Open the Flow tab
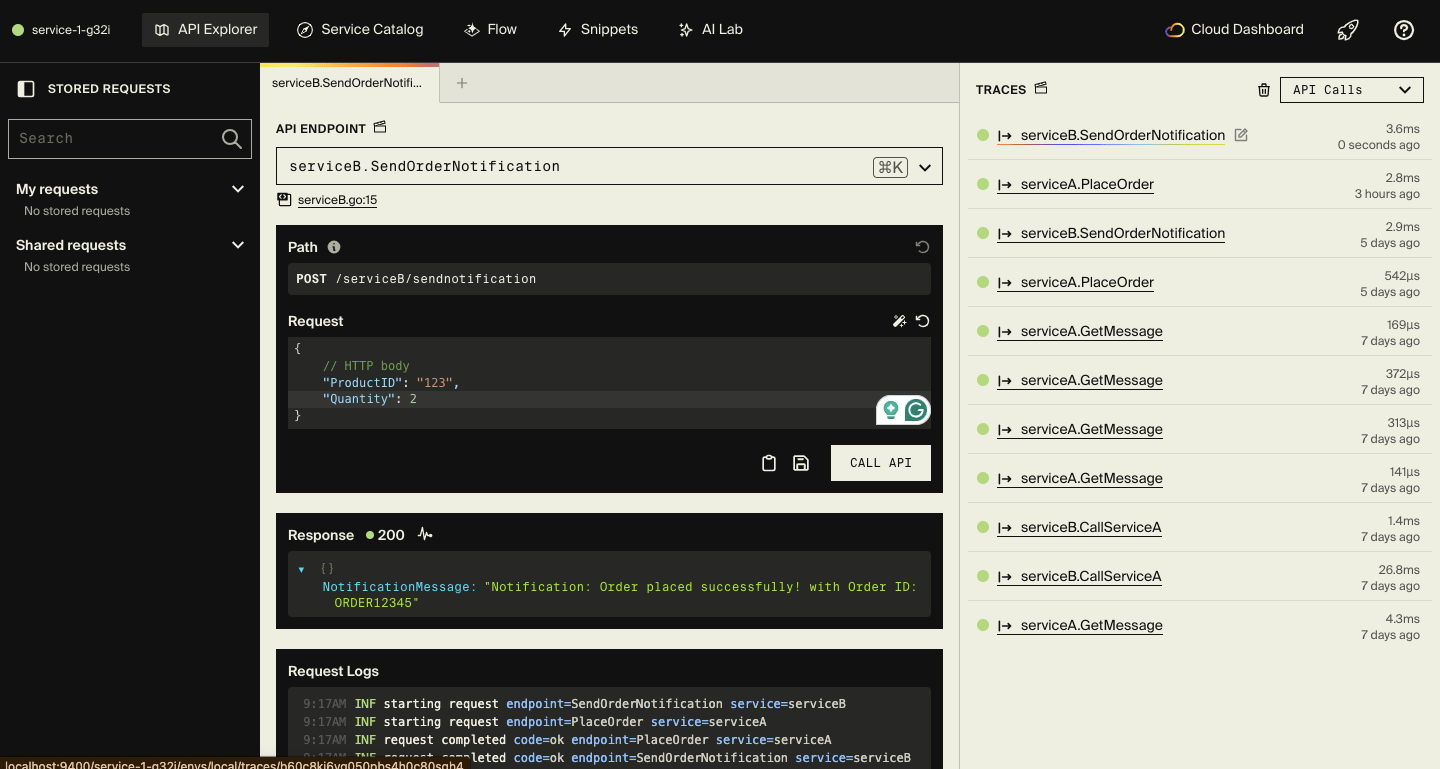Viewport: 1440px width, 769px height. point(490,30)
